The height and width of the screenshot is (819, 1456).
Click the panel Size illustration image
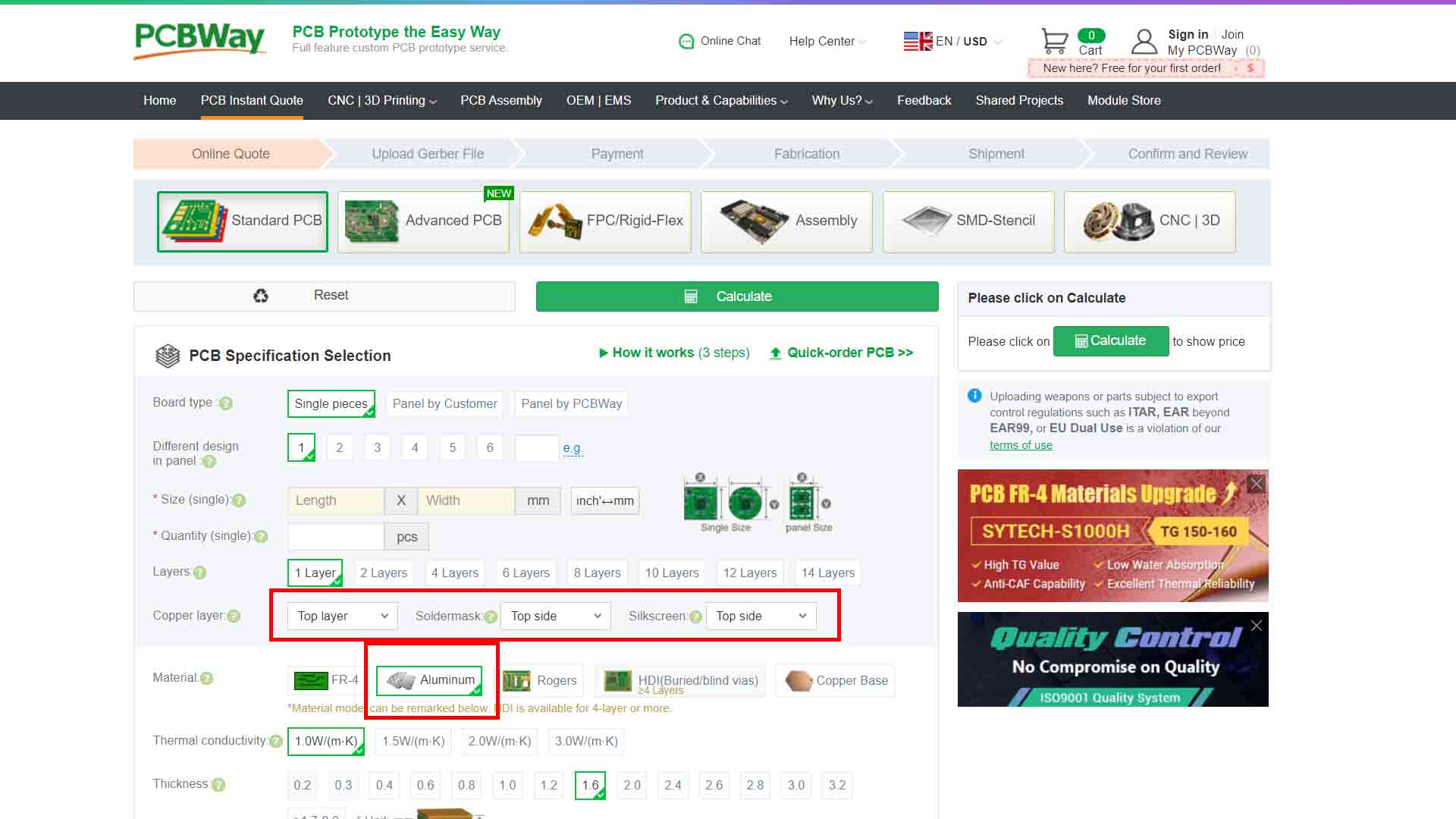[x=809, y=502]
